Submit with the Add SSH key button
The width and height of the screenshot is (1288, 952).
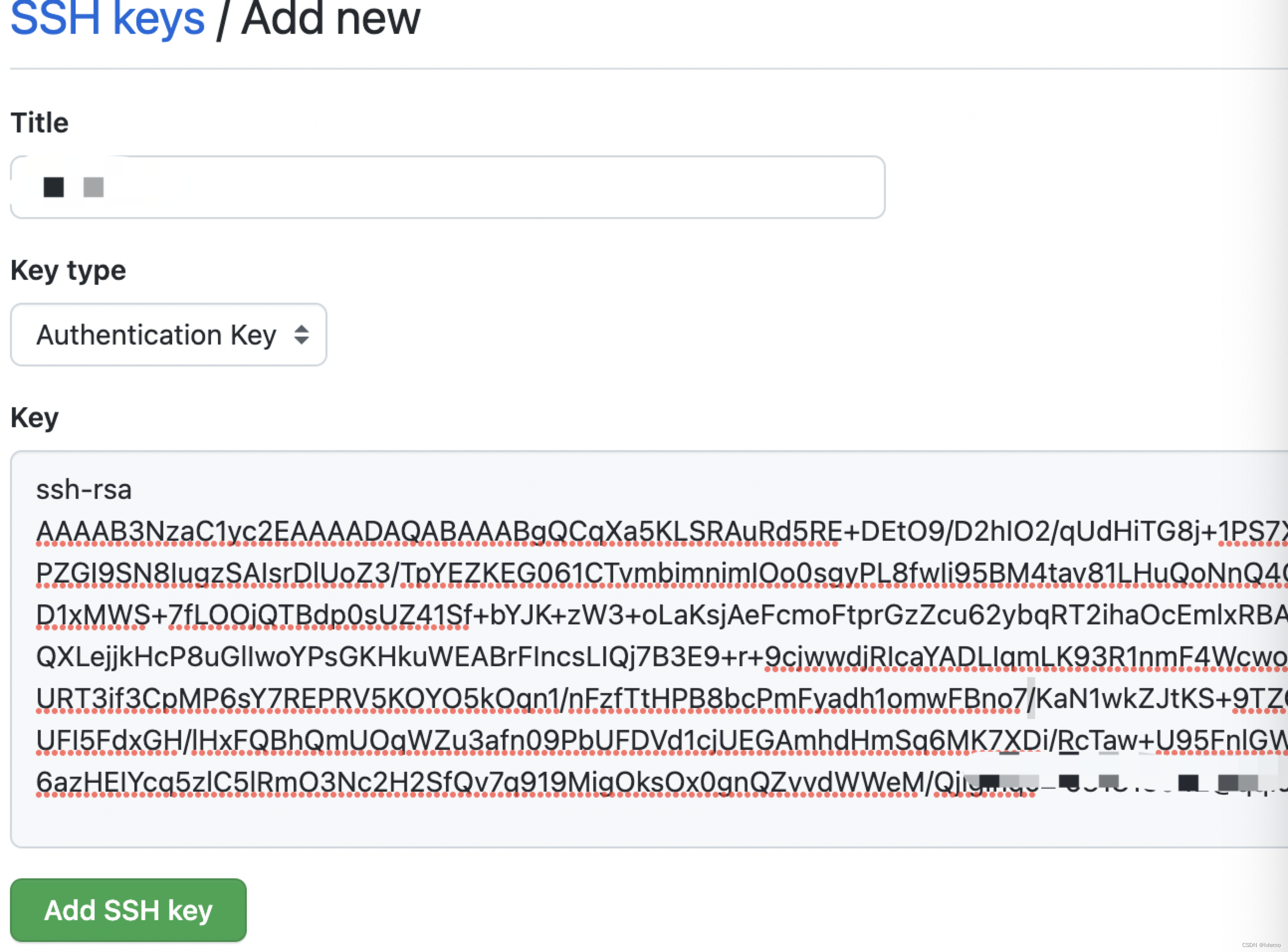pyautogui.click(x=128, y=911)
